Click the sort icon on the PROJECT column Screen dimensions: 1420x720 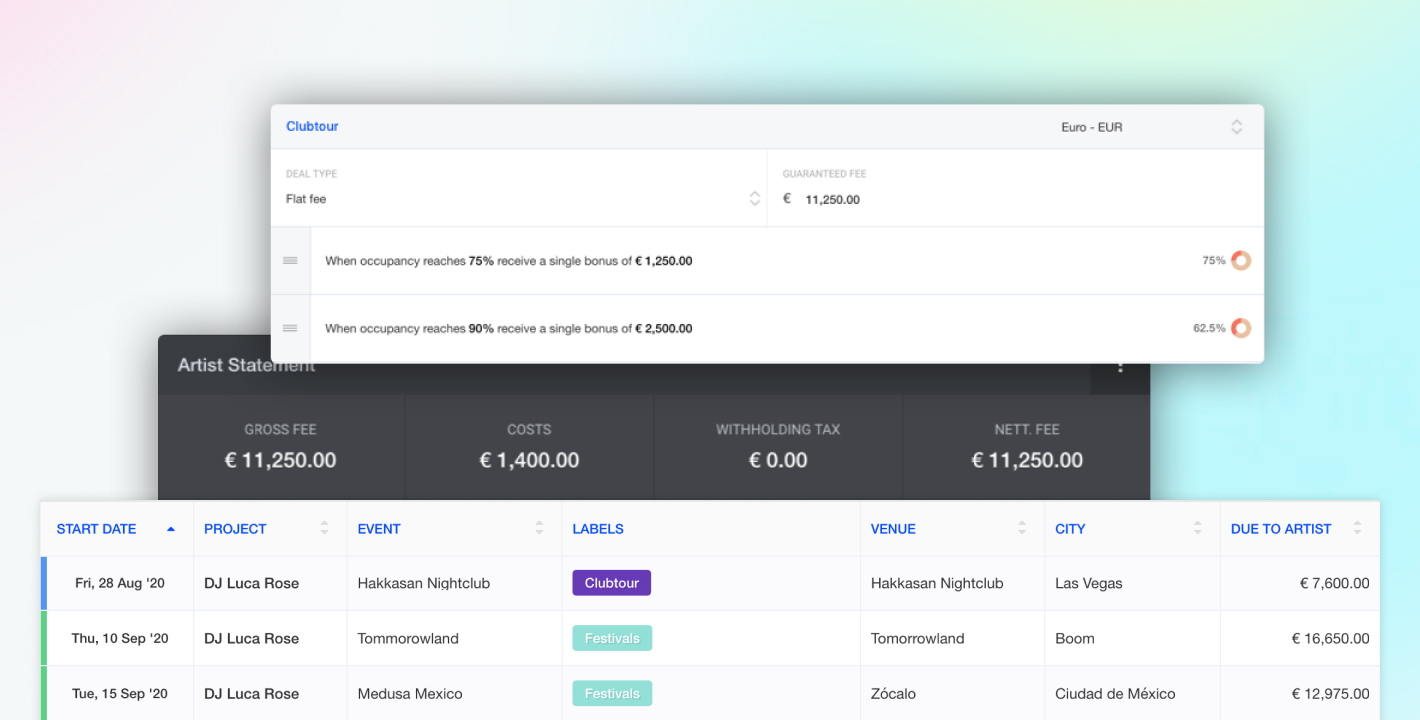[x=325, y=528]
